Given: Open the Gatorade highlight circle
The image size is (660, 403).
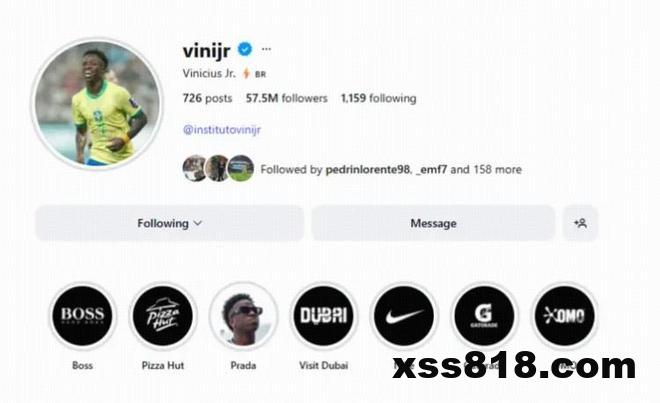Looking at the screenshot, I should (484, 316).
